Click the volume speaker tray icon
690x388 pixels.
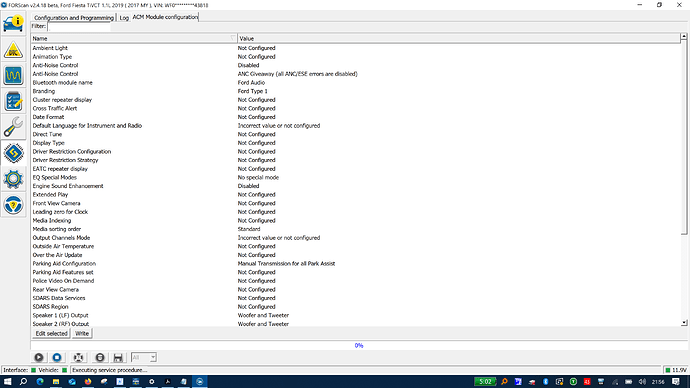(x=642, y=381)
